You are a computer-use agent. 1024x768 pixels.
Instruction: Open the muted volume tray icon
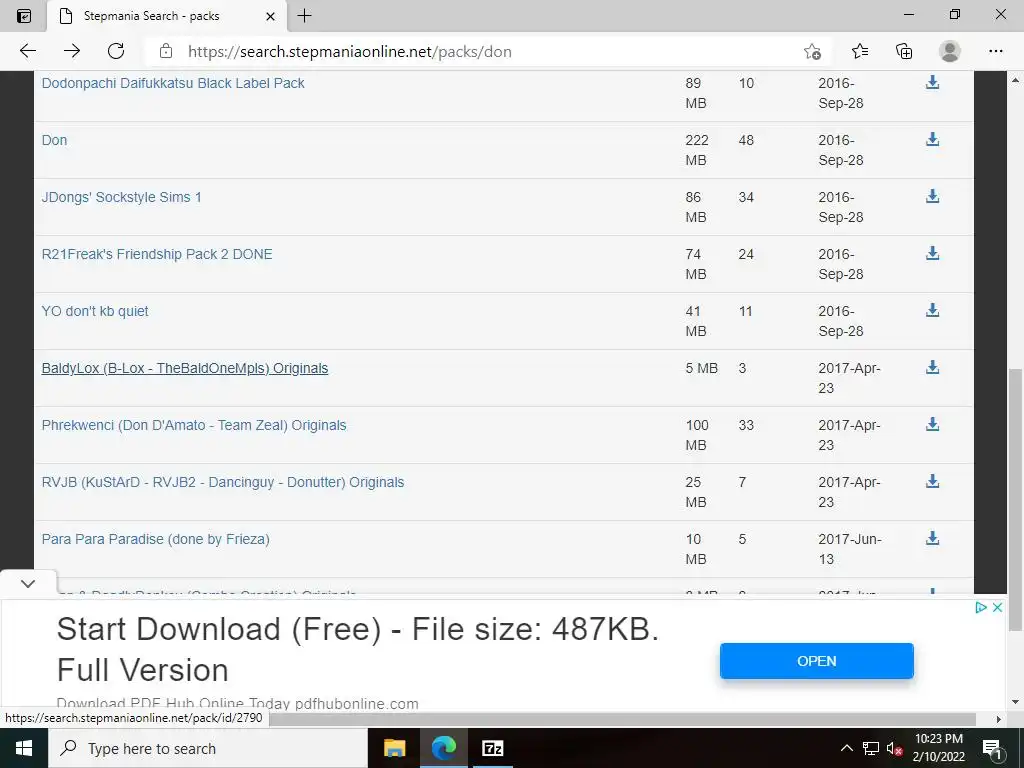(x=894, y=748)
